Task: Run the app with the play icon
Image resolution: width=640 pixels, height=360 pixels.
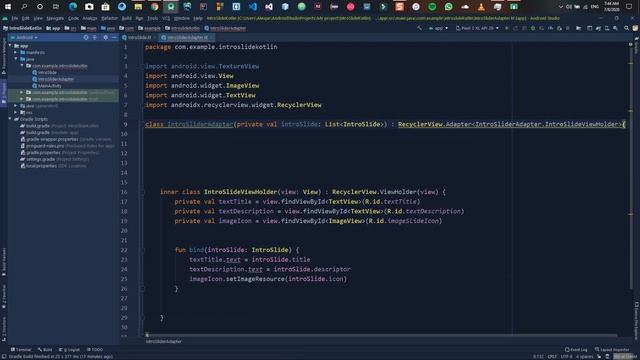Action: tap(507, 28)
